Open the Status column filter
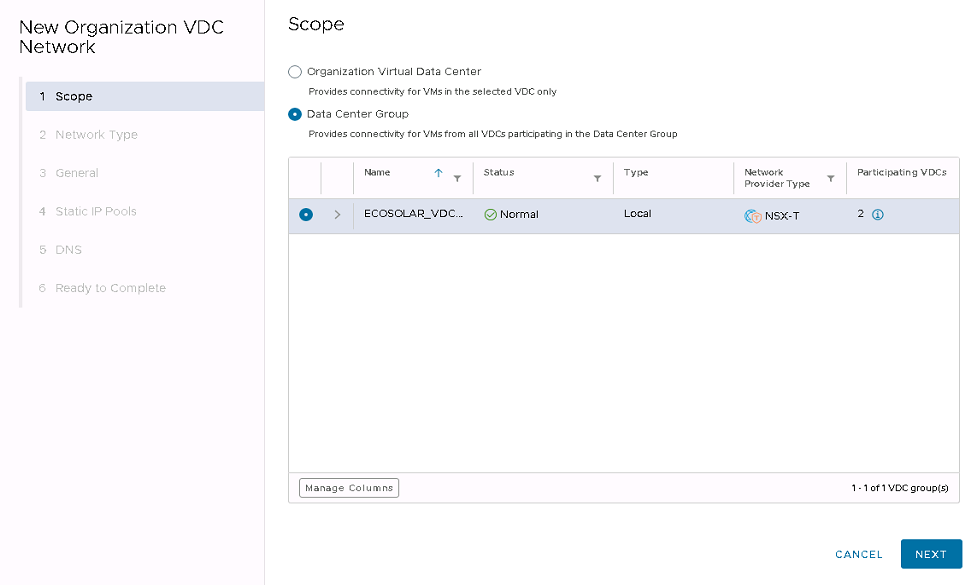This screenshot has width=980, height=585. [597, 179]
